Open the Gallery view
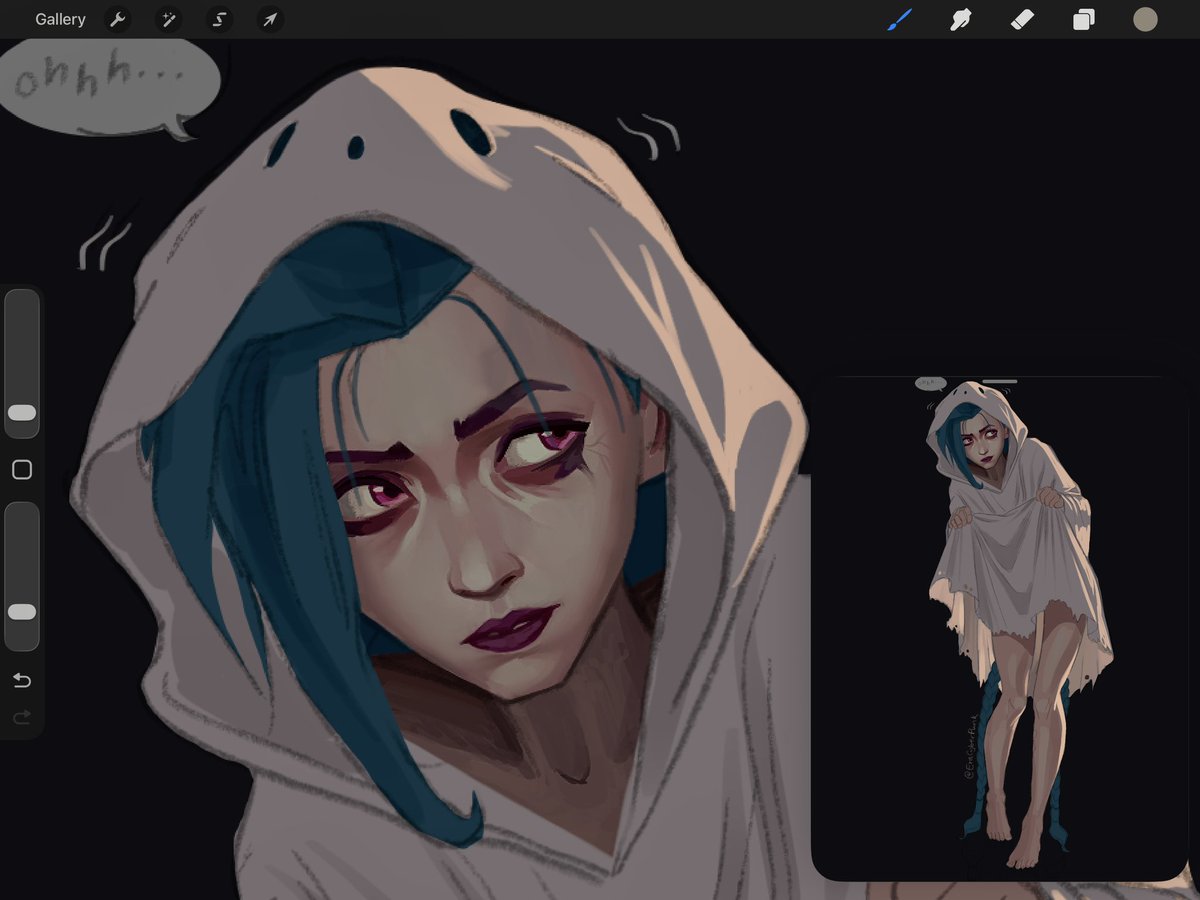The height and width of the screenshot is (900, 1200). click(60, 19)
